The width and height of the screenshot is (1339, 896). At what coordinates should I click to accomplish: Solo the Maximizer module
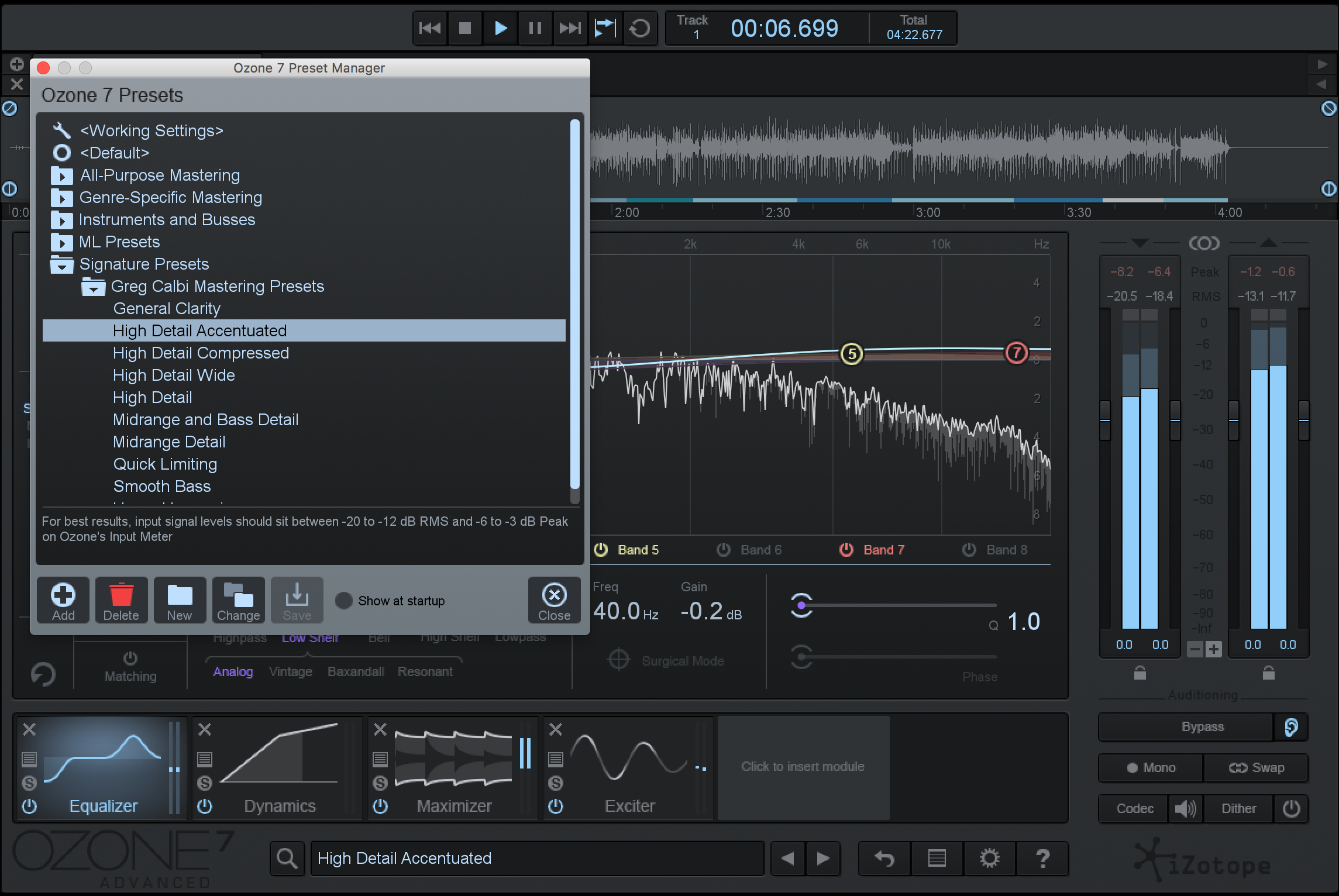coord(380,783)
